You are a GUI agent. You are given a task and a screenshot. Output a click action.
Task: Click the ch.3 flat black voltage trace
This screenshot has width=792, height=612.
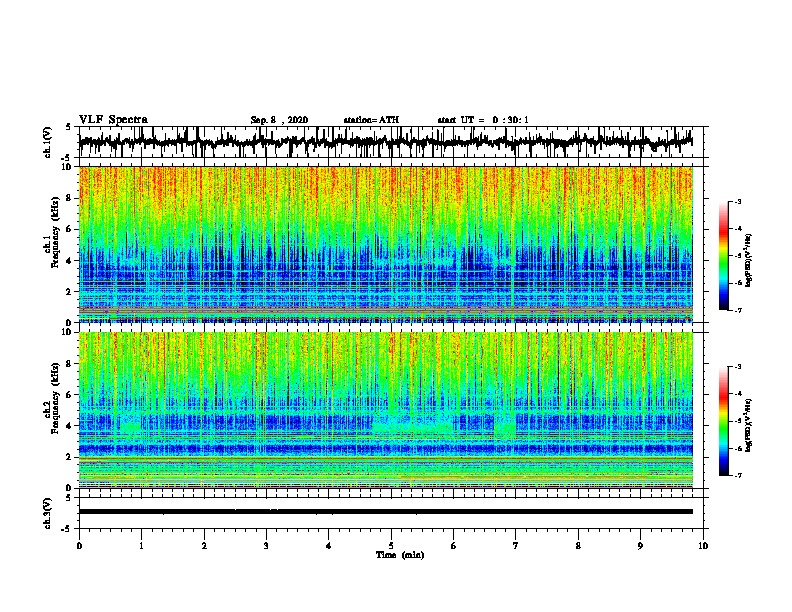click(386, 512)
